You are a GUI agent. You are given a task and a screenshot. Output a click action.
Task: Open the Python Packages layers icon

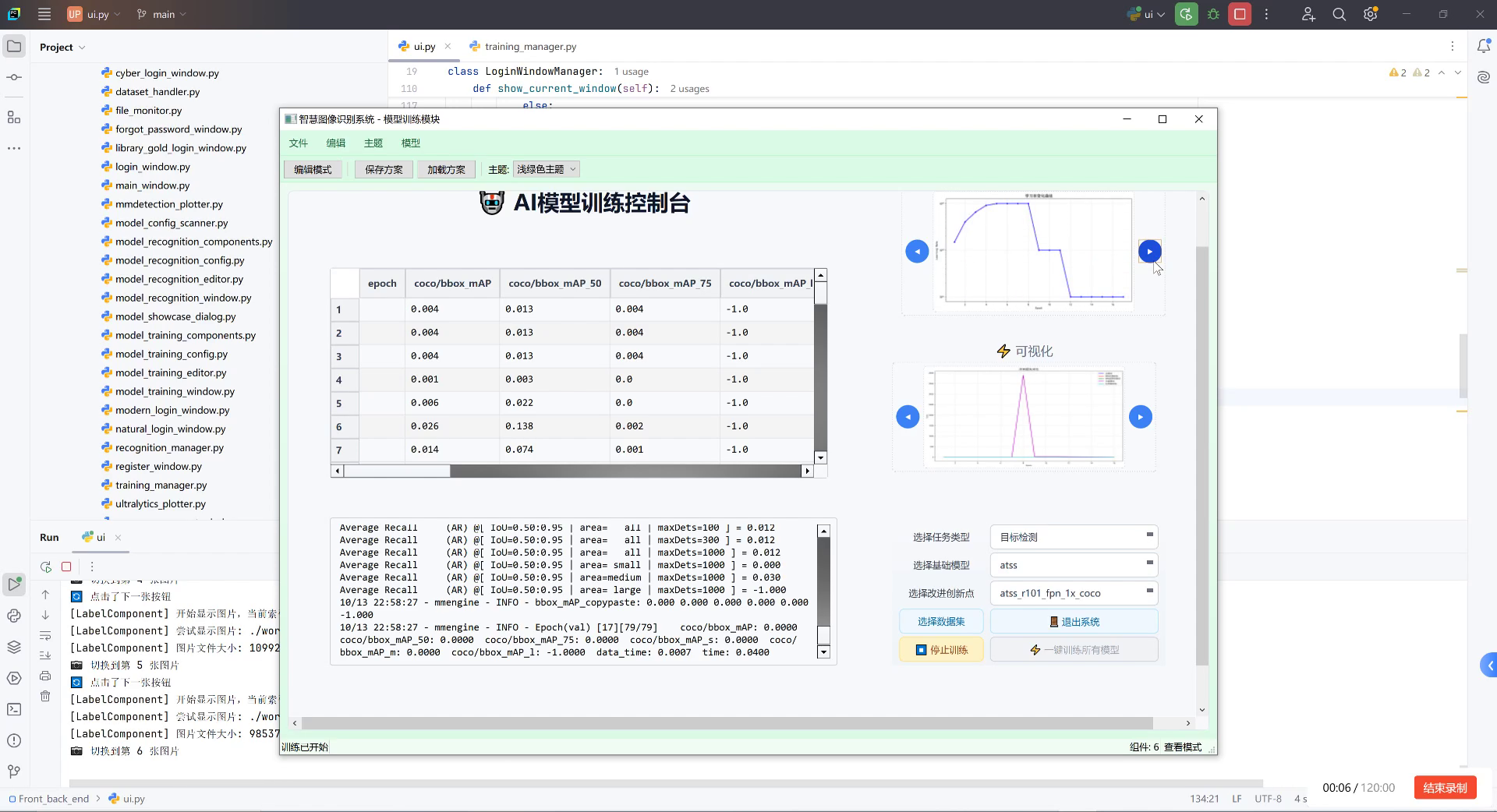[x=14, y=647]
